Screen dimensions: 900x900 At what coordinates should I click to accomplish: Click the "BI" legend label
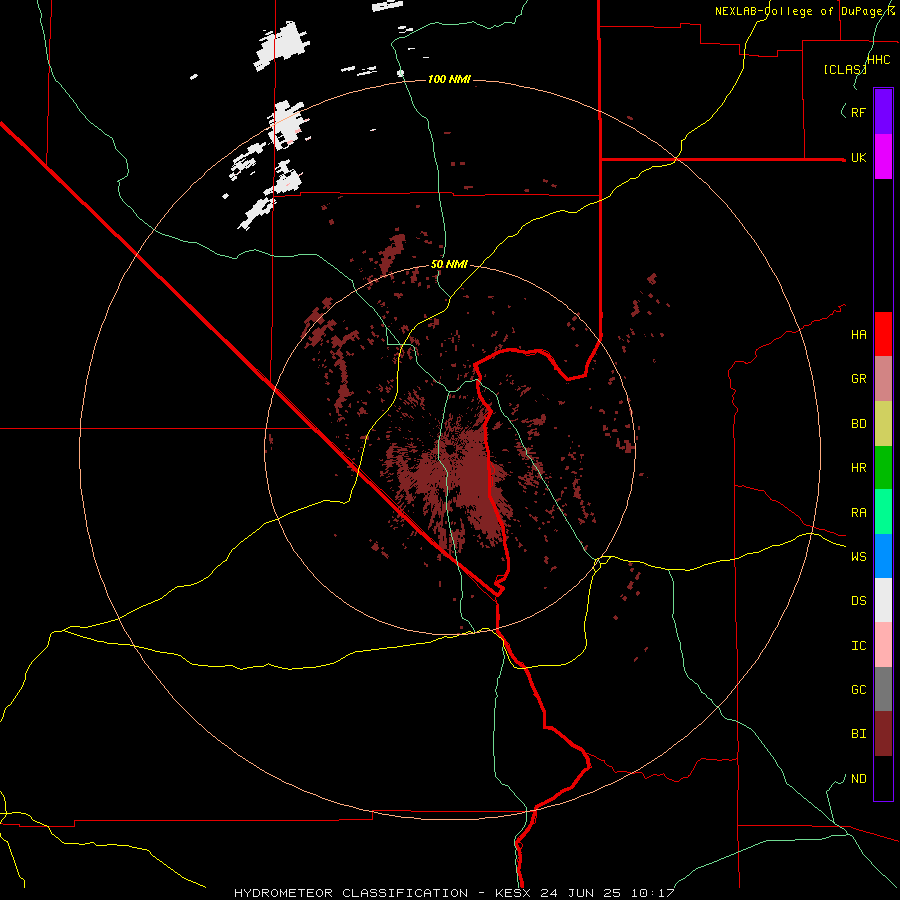(858, 734)
